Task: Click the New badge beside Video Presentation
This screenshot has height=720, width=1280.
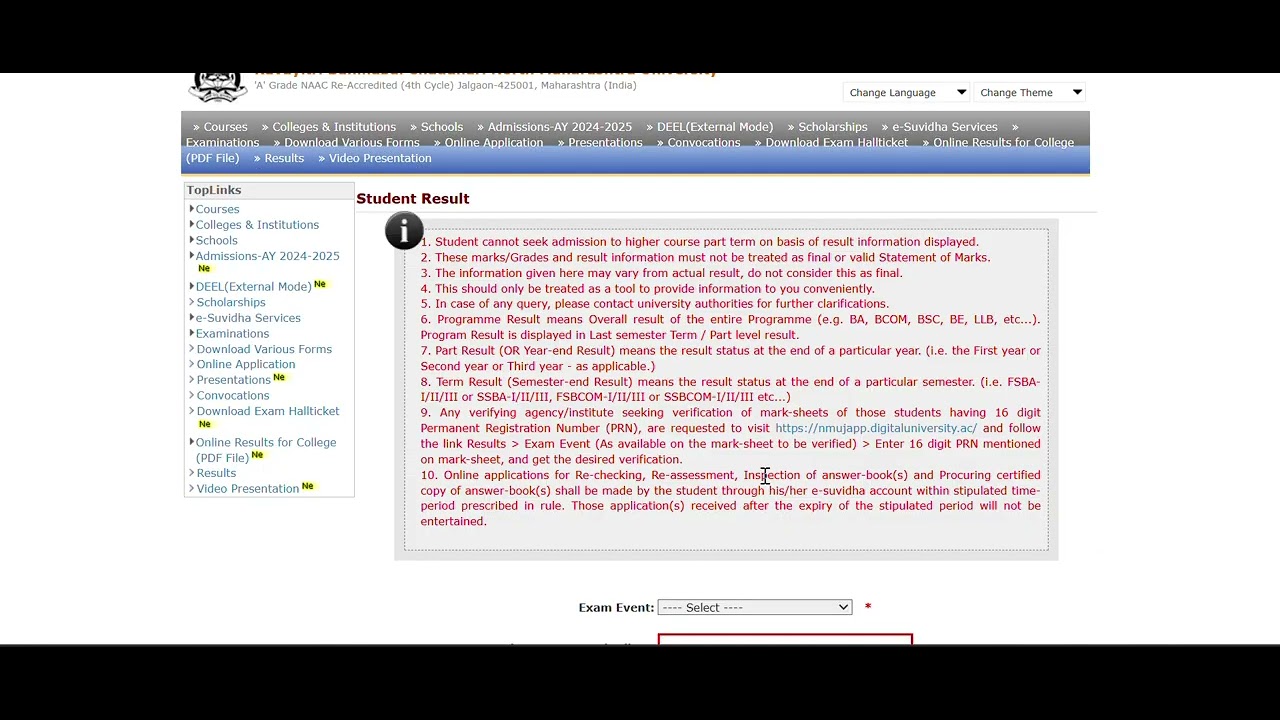Action: coord(308,486)
